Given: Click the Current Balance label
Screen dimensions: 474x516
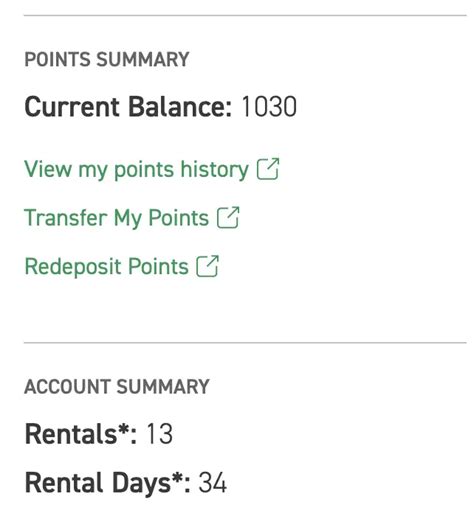Looking at the screenshot, I should pos(128,107).
